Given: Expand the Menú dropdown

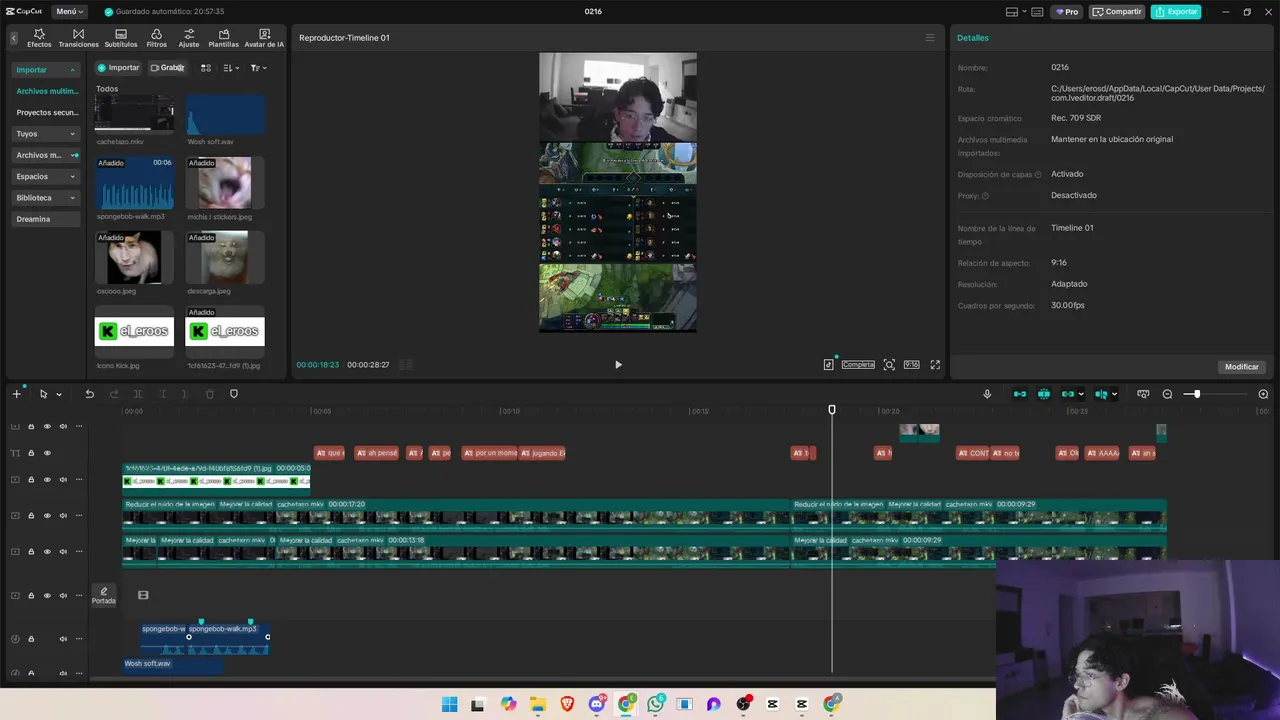Looking at the screenshot, I should [69, 12].
